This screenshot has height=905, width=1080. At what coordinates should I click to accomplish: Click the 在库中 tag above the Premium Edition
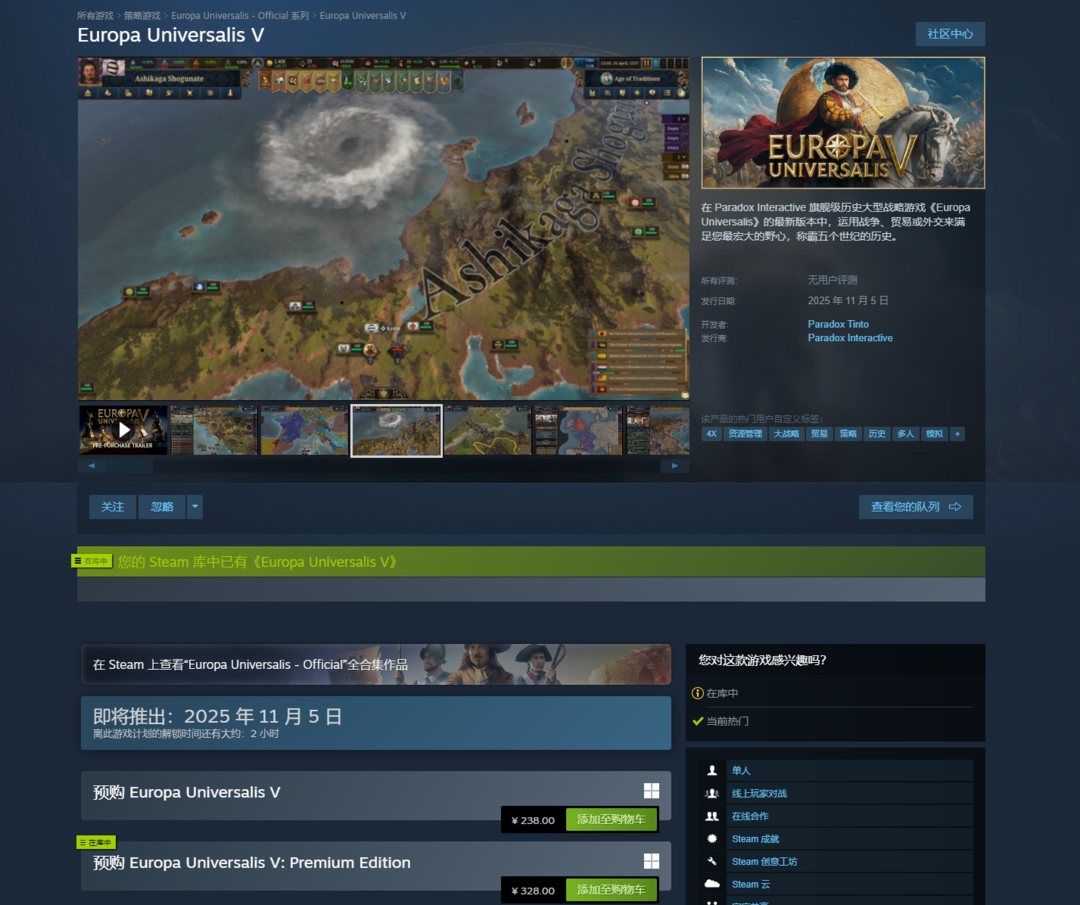[x=96, y=842]
